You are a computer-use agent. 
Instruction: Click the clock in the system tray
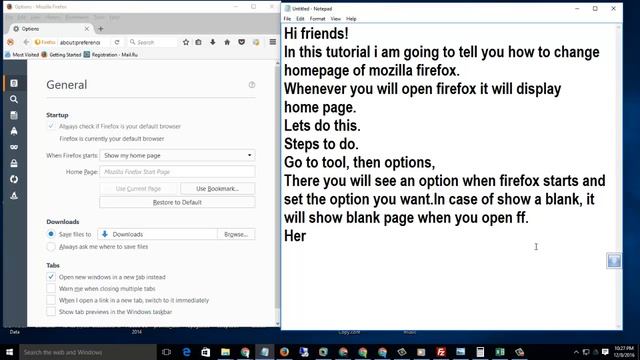tap(624, 352)
